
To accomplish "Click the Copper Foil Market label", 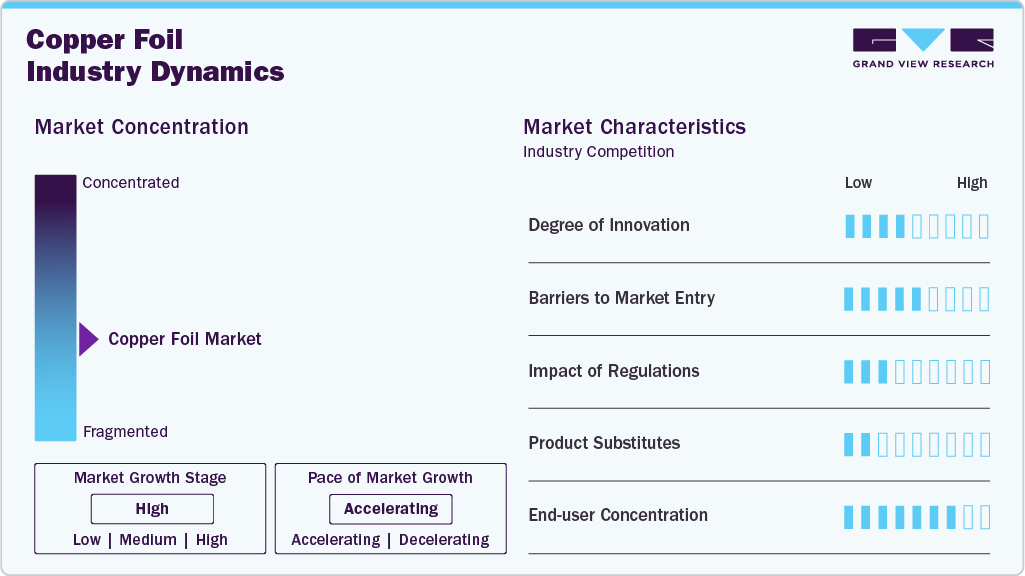I will 185,339.
